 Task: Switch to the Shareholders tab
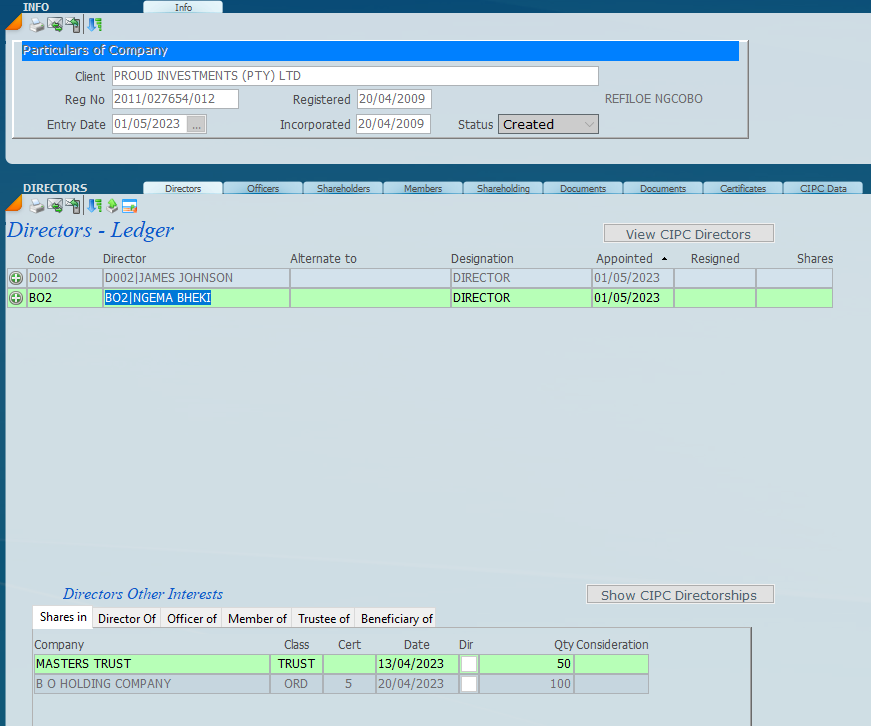coord(343,188)
